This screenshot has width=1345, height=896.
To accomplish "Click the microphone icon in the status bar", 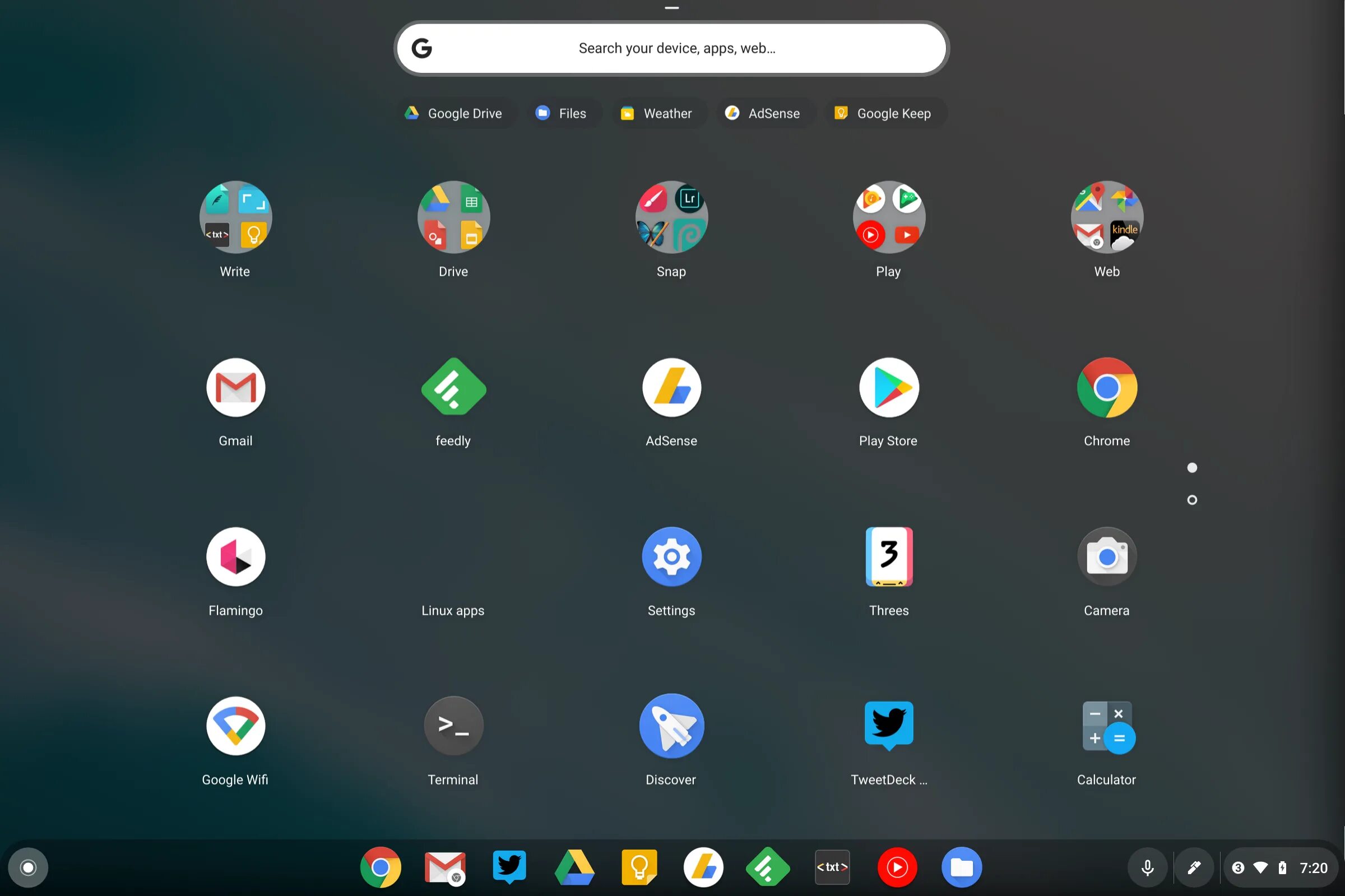I will pyautogui.click(x=1147, y=866).
